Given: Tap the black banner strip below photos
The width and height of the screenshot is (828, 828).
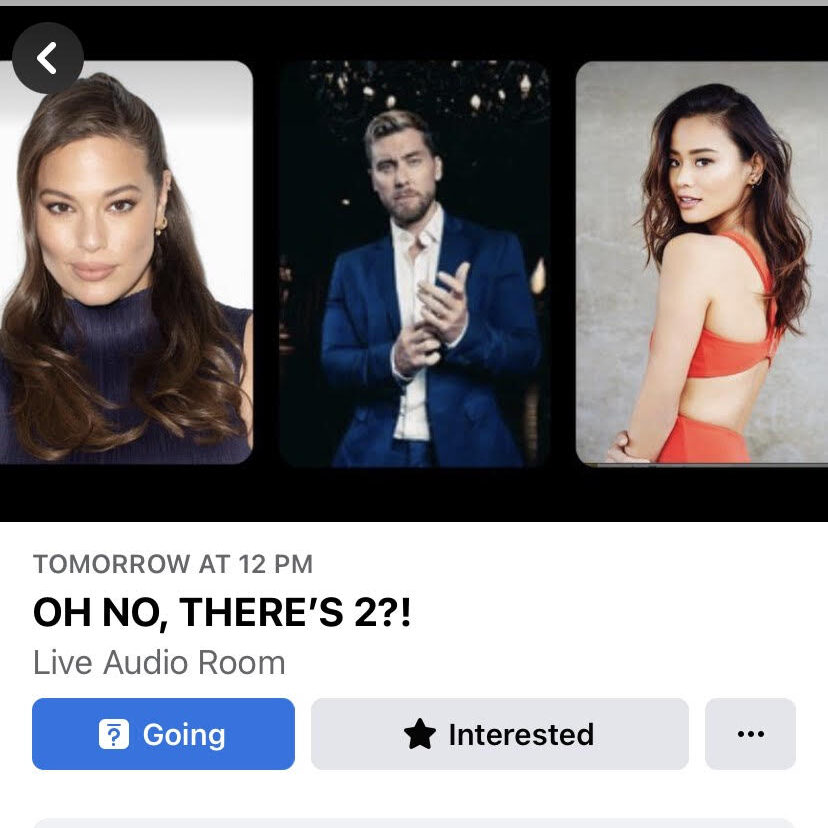Looking at the screenshot, I should (414, 494).
